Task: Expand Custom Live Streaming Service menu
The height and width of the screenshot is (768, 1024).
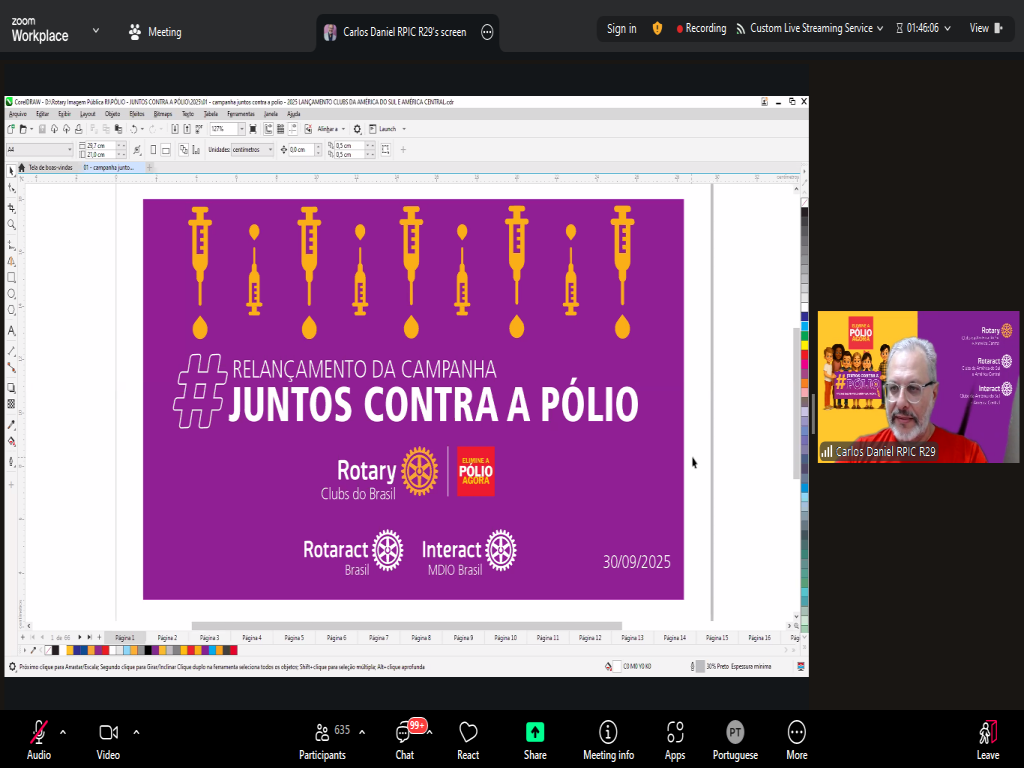Action: pyautogui.click(x=810, y=28)
